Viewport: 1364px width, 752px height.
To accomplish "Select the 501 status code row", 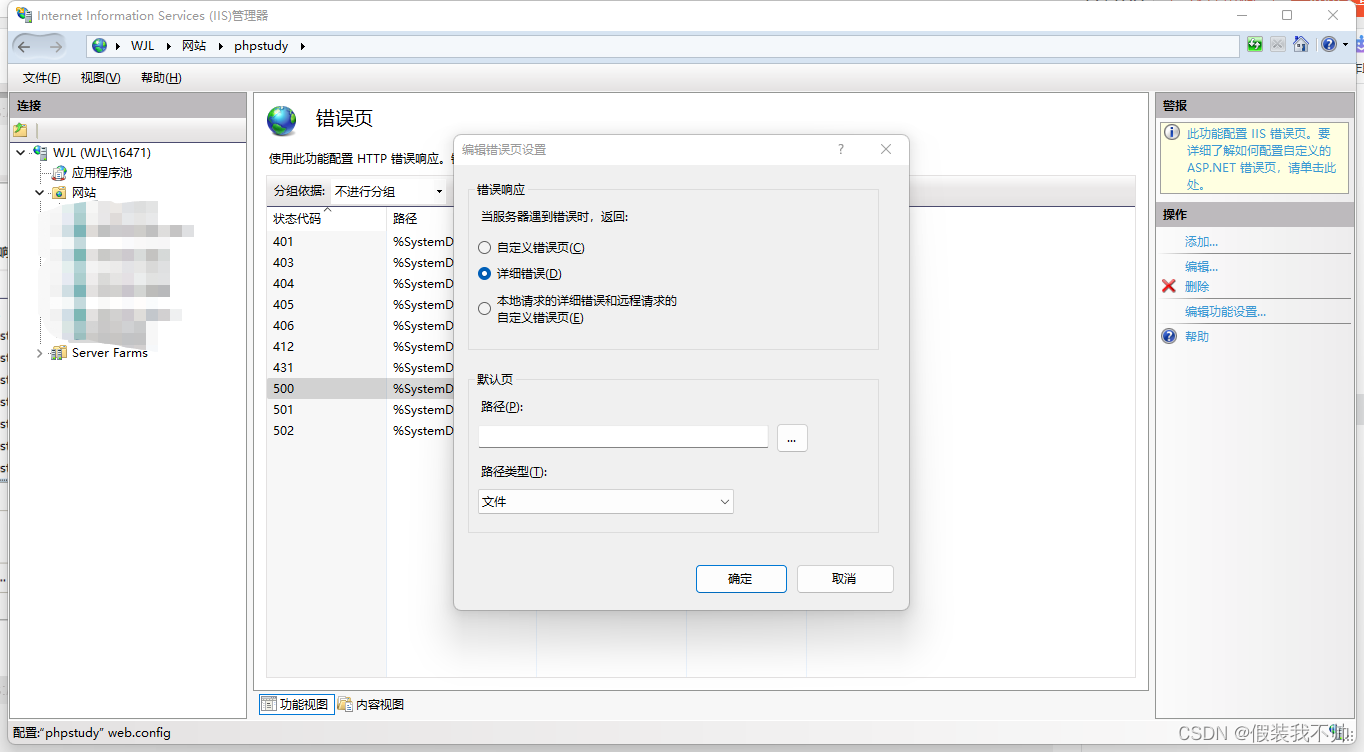I will tap(360, 410).
